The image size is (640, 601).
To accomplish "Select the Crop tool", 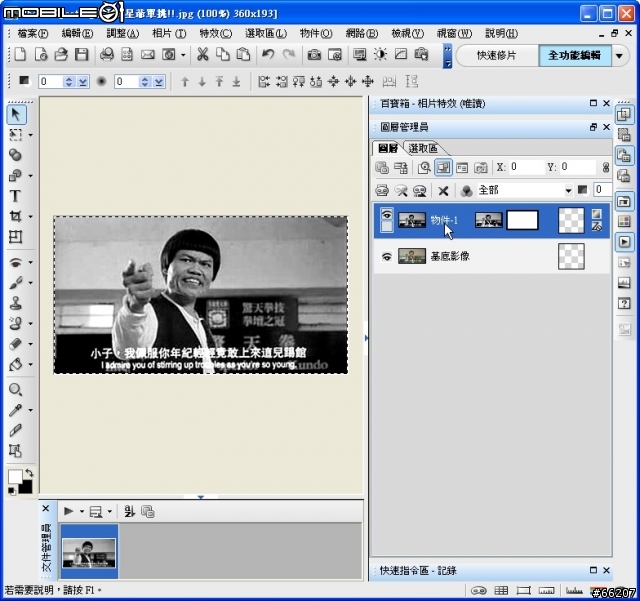I will pyautogui.click(x=15, y=216).
